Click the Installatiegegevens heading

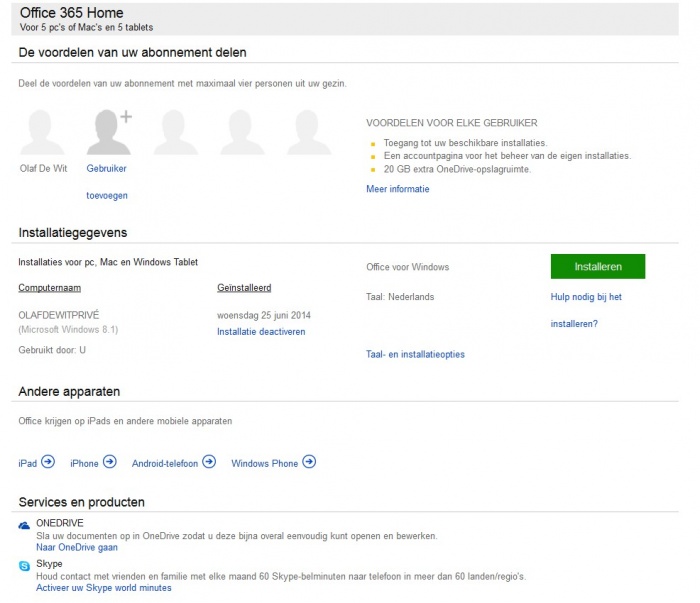pyautogui.click(x=73, y=233)
